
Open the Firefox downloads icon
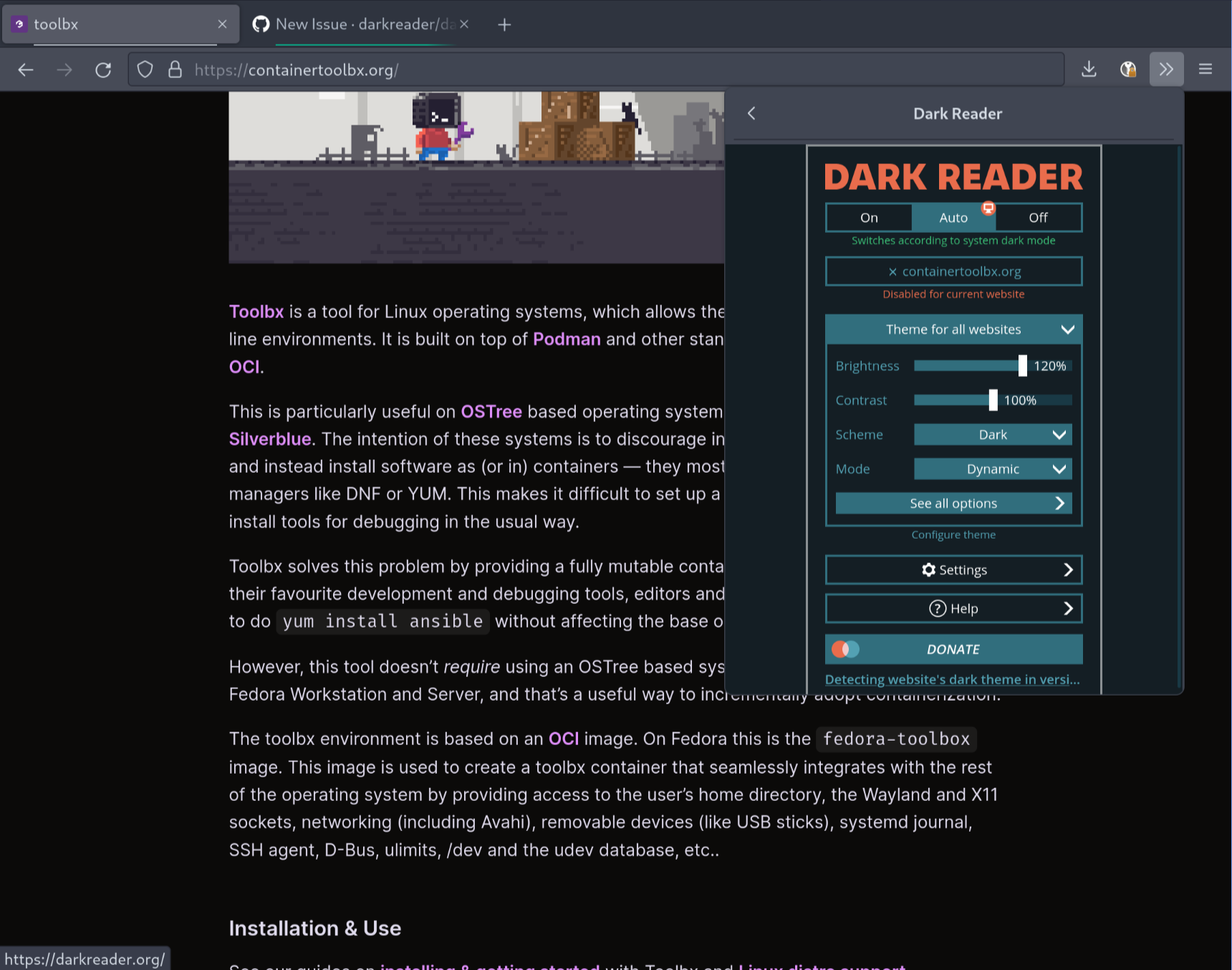click(1089, 69)
